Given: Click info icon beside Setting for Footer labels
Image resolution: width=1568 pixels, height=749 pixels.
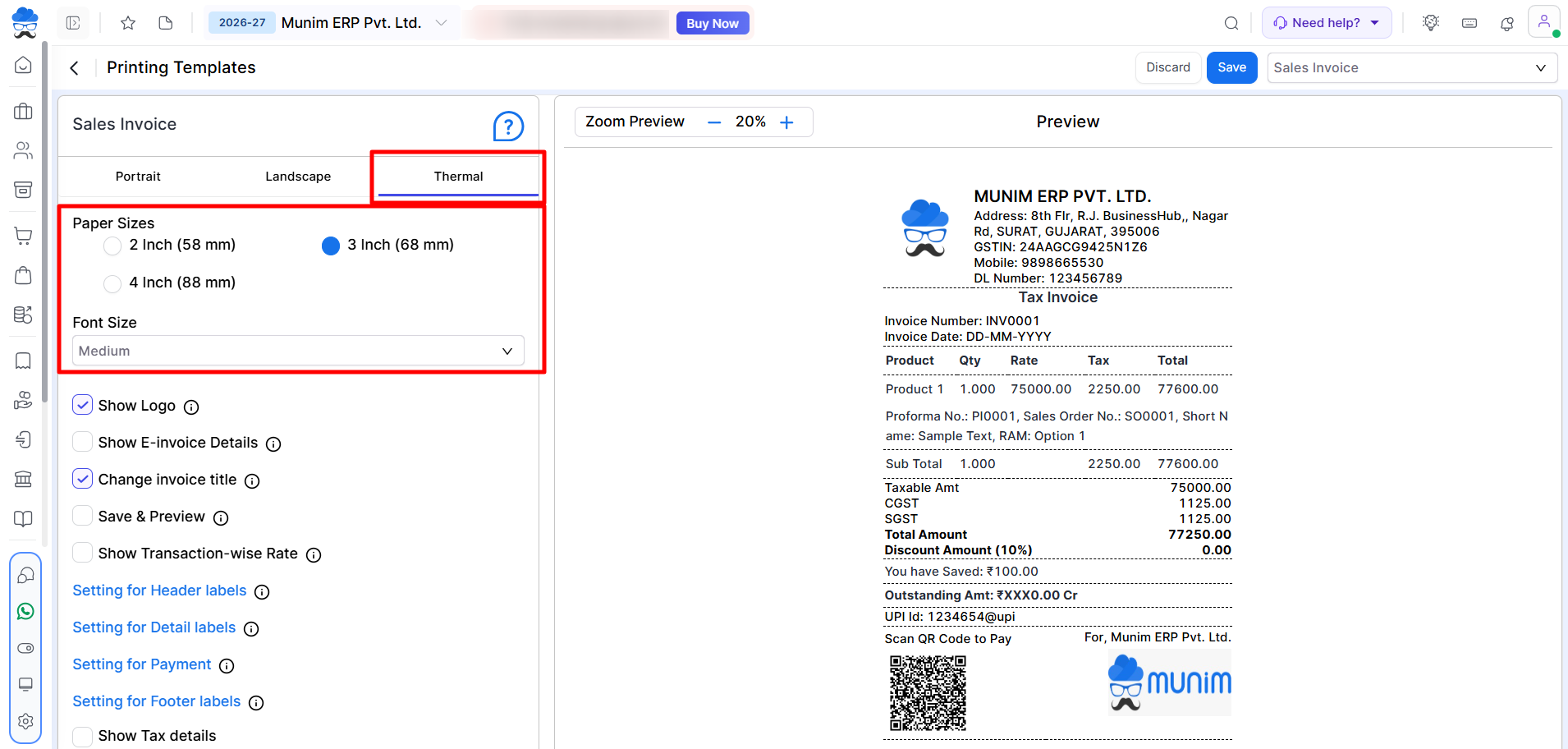Looking at the screenshot, I should 256,703.
